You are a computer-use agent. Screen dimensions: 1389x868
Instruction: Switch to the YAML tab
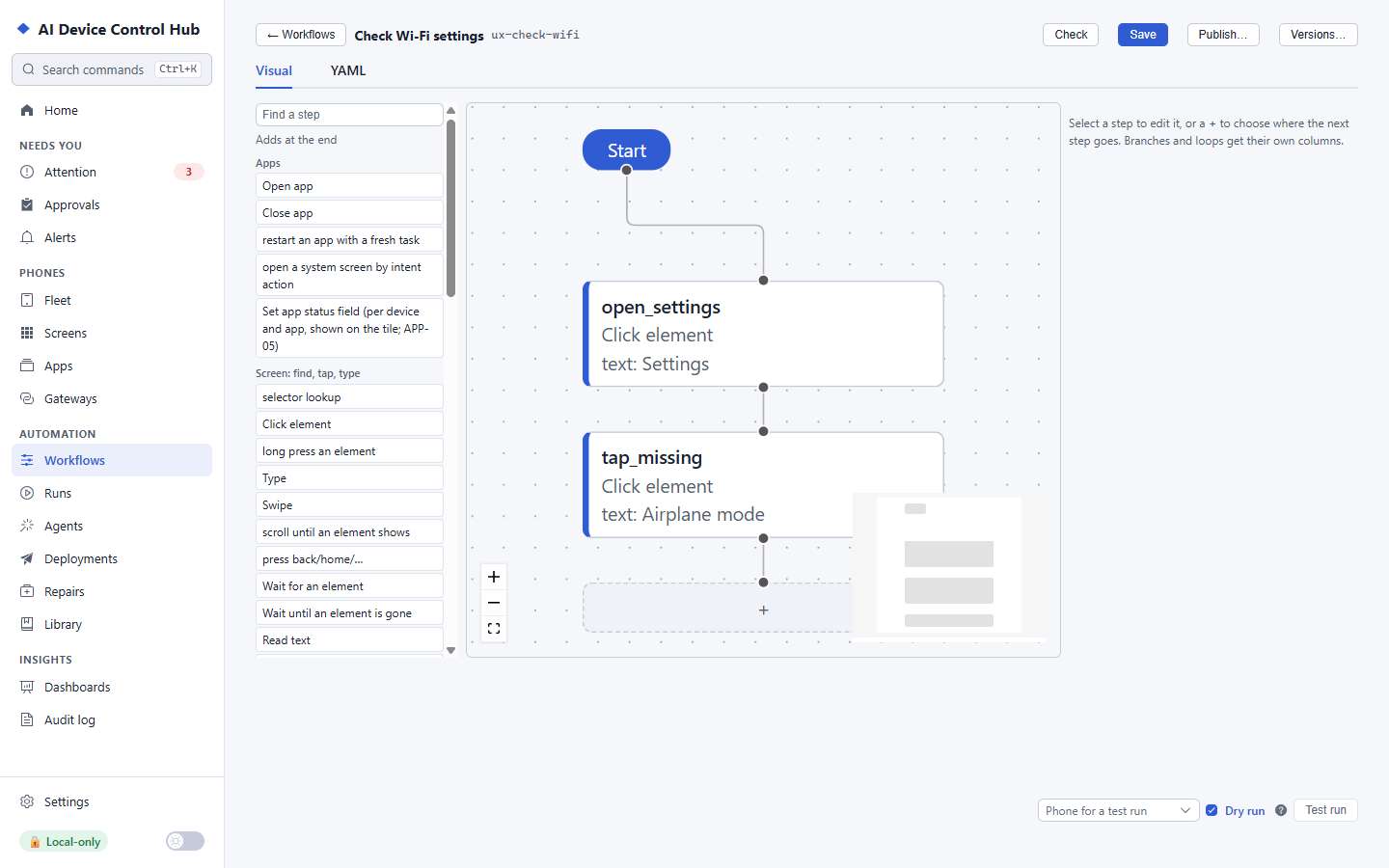348,70
